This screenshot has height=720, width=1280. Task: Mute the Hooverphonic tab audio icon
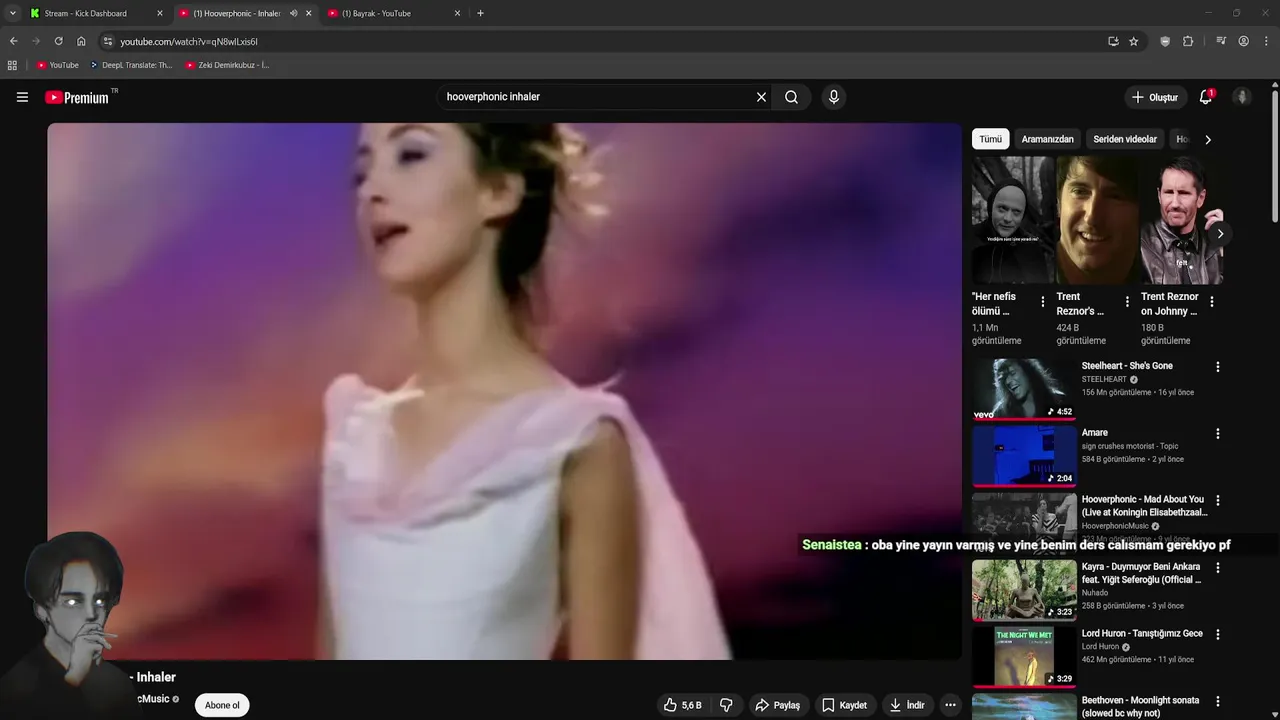pos(293,13)
